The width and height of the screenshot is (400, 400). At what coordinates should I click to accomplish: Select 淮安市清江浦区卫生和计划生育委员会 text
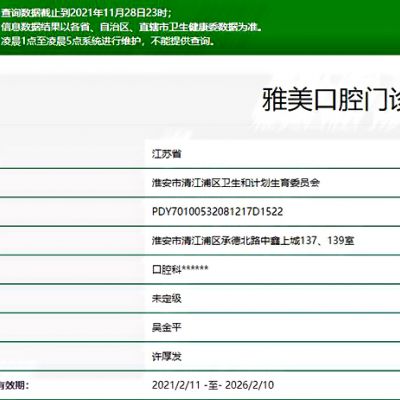[236, 183]
